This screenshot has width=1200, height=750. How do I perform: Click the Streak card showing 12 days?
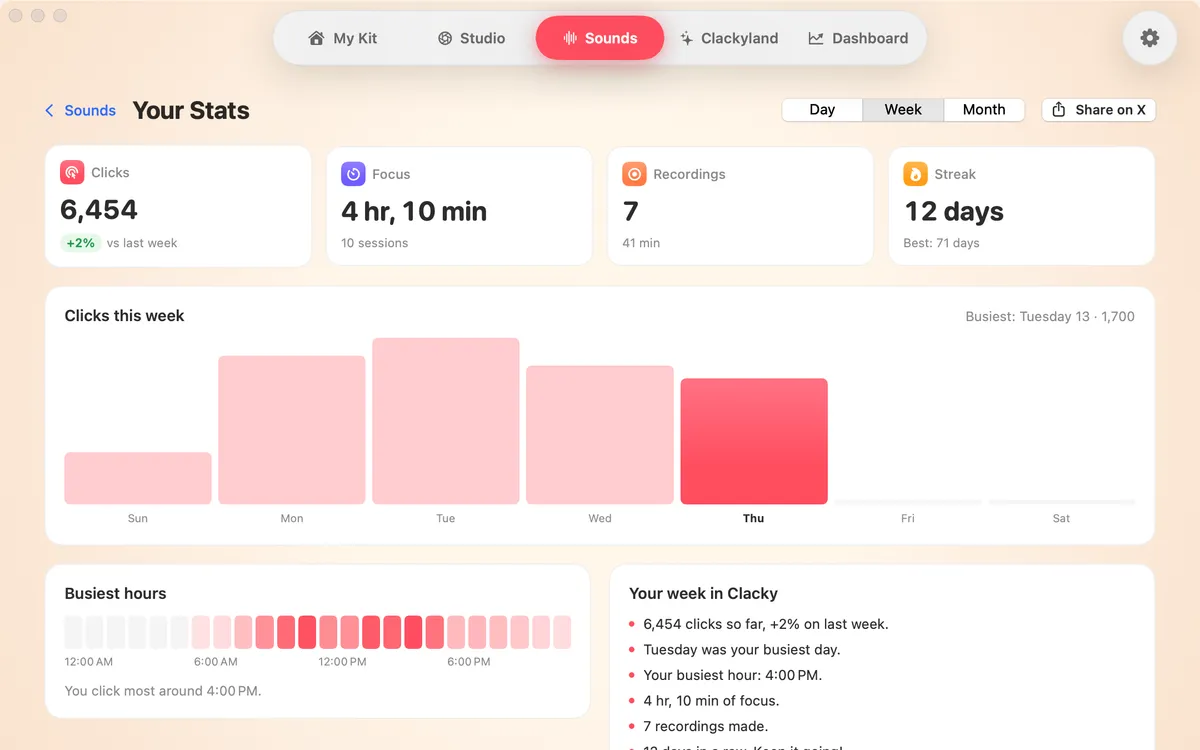click(x=1022, y=206)
